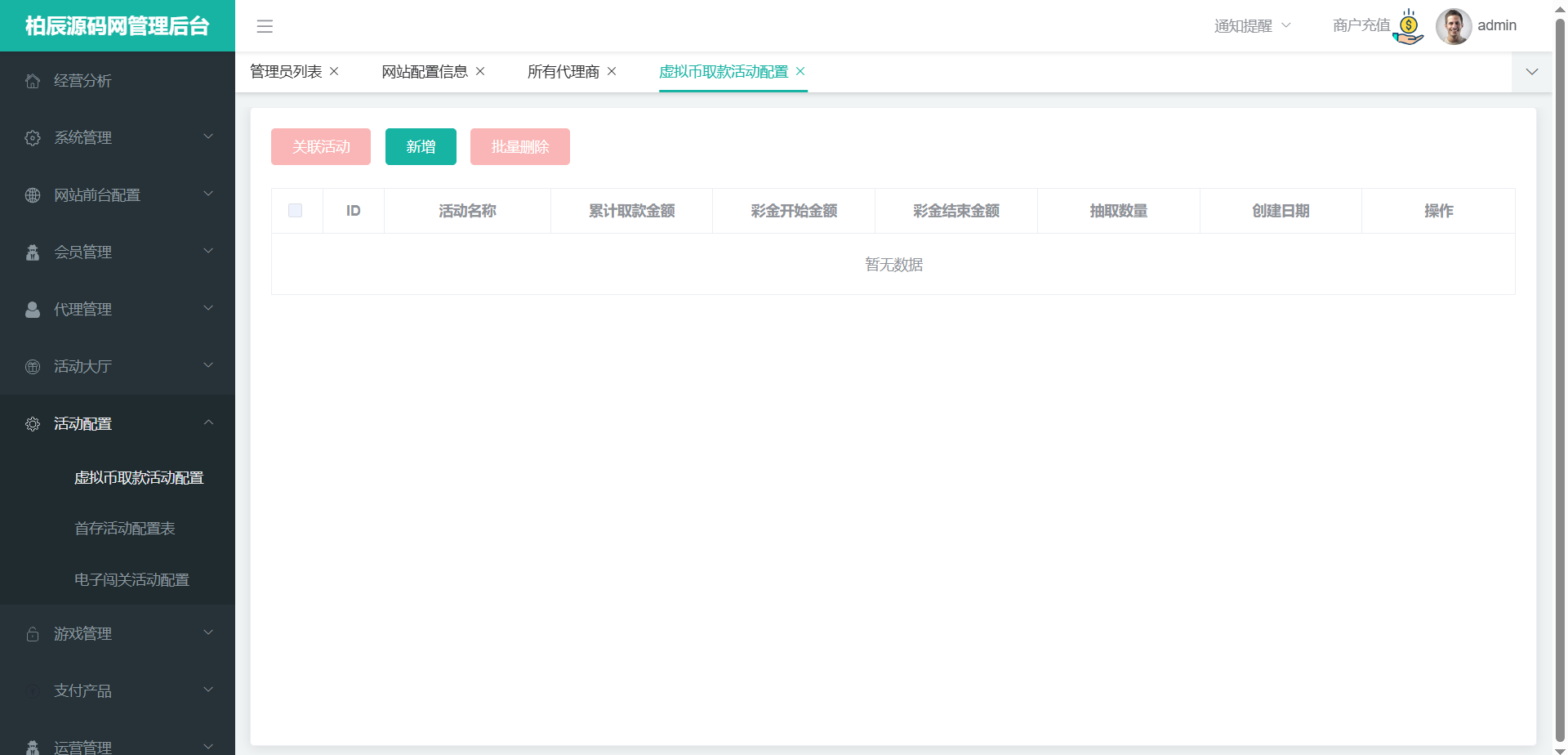This screenshot has height=755, width=1568.
Task: Click the ID column header
Action: coord(354,211)
